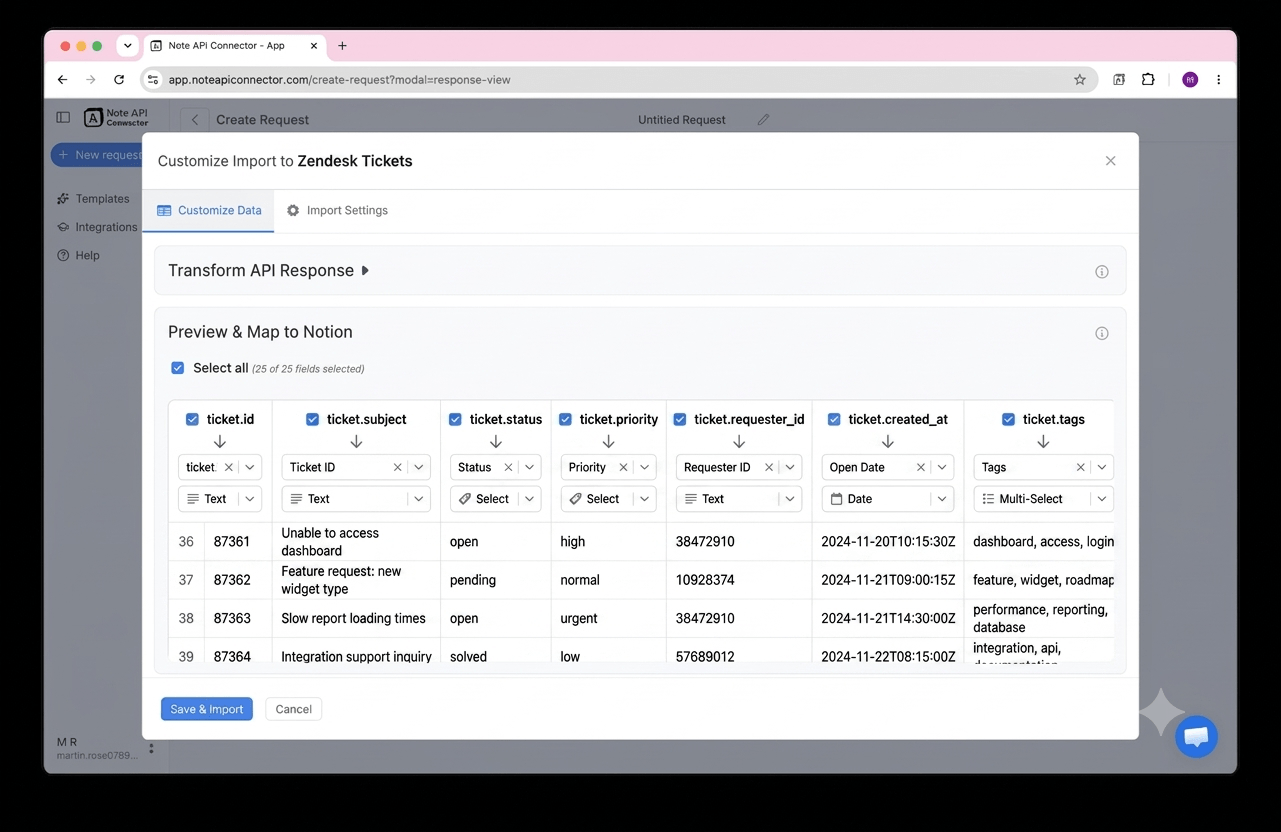The height and width of the screenshot is (832, 1281).
Task: Uncheck the ticket.created_at column checkbox
Action: point(834,419)
